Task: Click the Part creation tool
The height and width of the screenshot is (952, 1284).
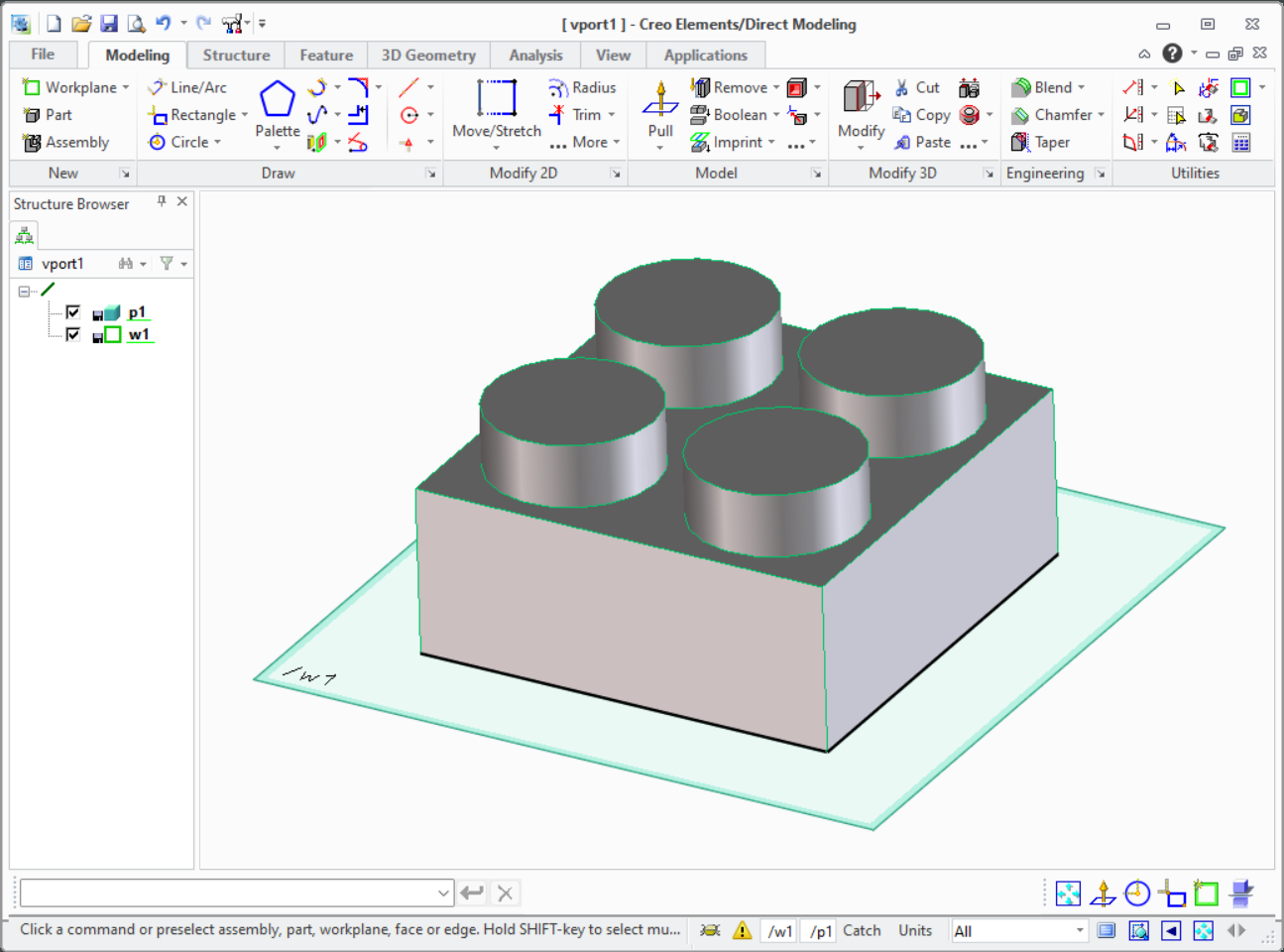Action: pyautogui.click(x=47, y=115)
